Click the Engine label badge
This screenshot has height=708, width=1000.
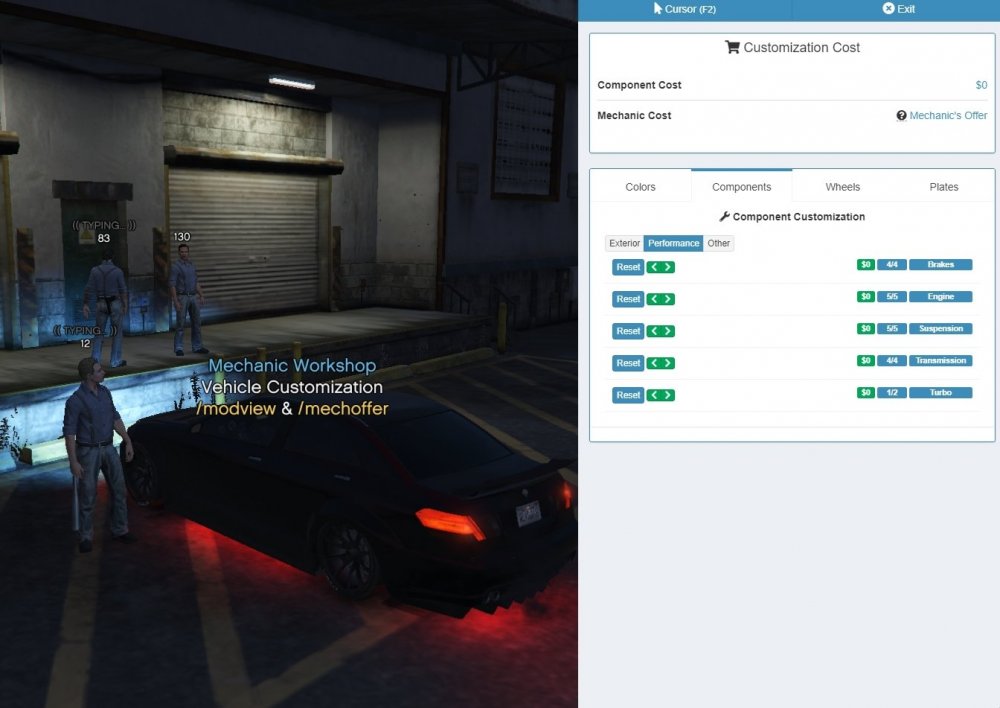click(x=941, y=297)
